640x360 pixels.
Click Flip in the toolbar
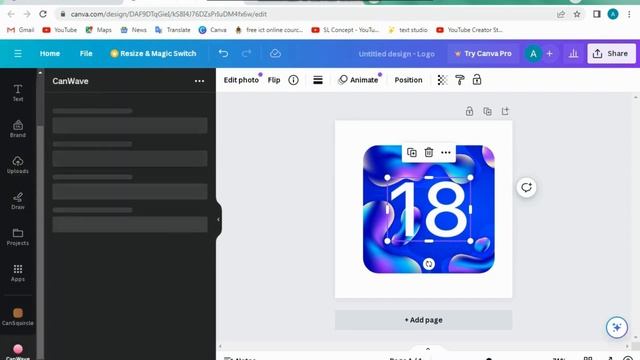click(274, 80)
